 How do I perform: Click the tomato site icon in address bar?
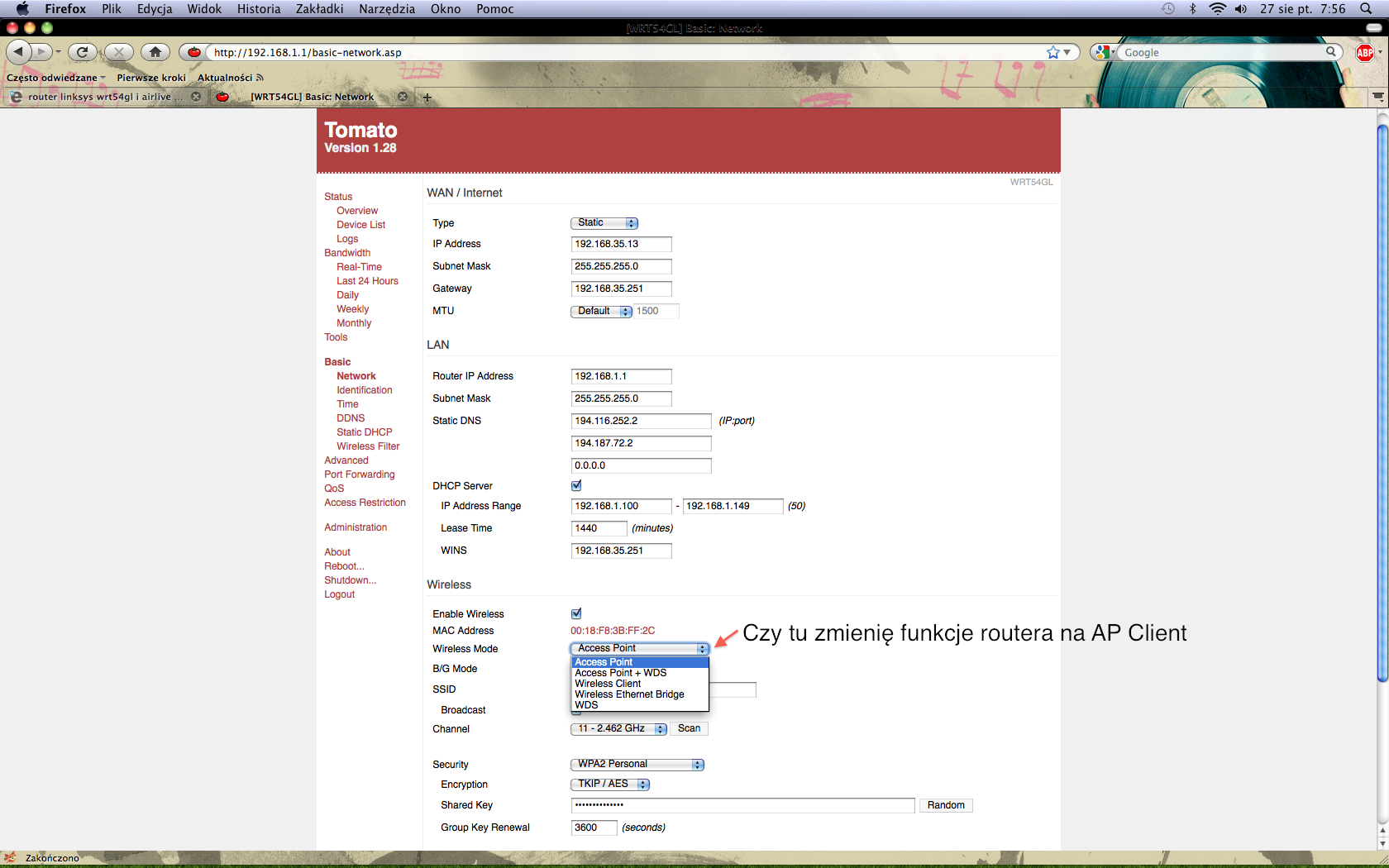click(x=194, y=52)
